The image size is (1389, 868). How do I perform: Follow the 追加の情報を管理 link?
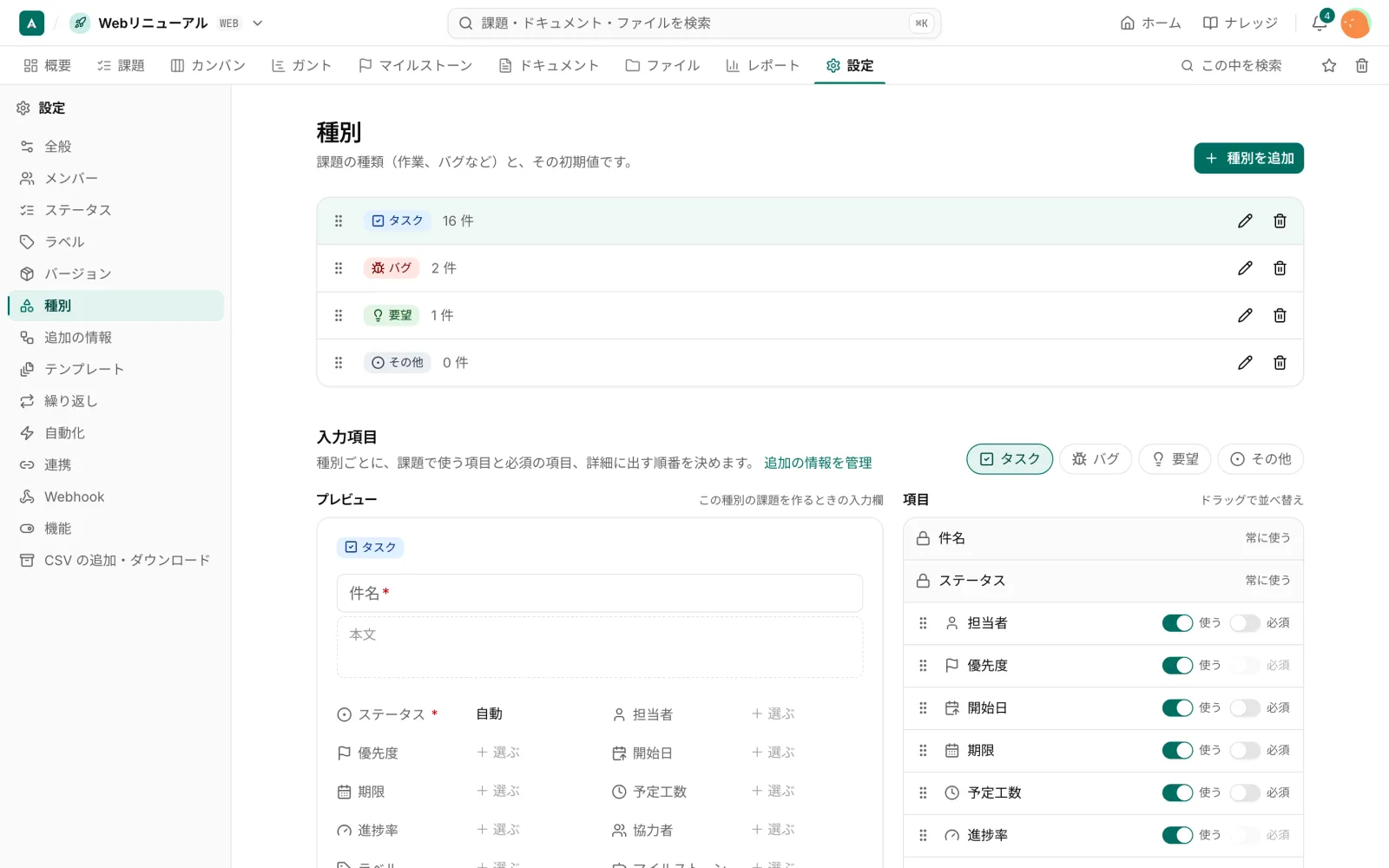818,463
